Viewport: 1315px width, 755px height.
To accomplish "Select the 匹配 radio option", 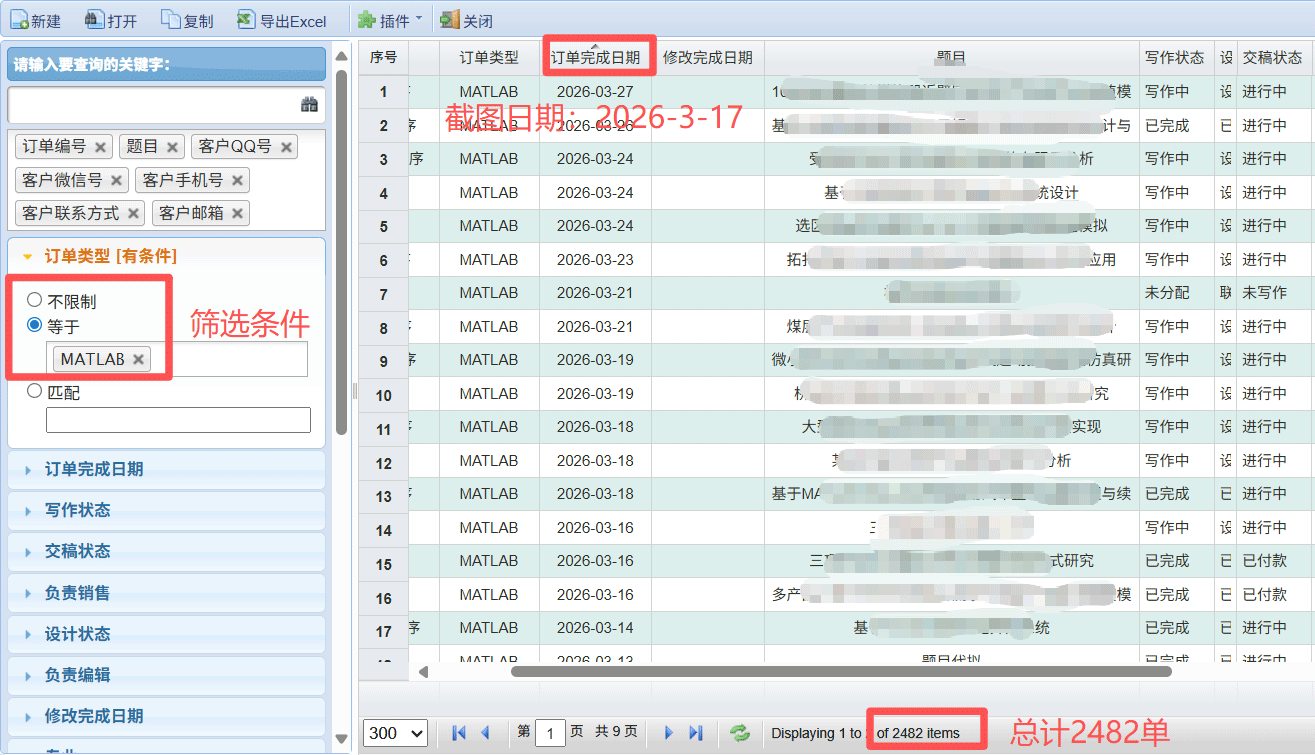I will coord(35,392).
